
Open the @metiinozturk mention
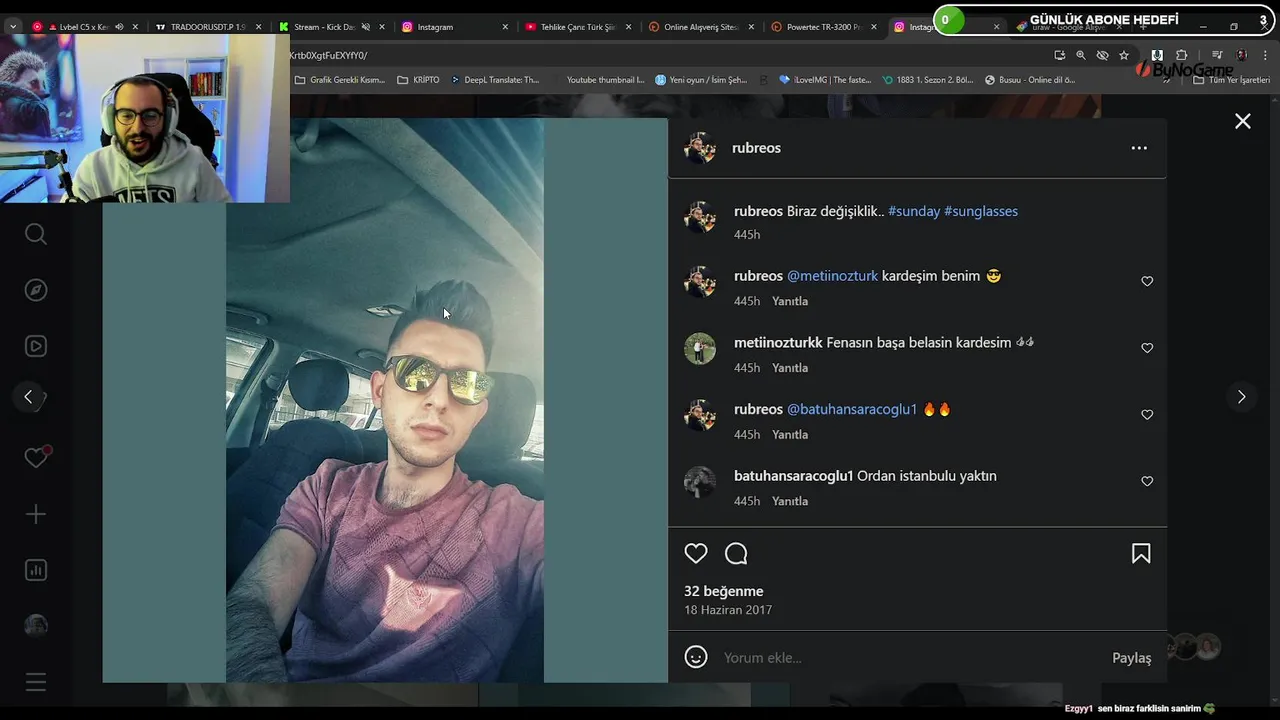(x=832, y=276)
